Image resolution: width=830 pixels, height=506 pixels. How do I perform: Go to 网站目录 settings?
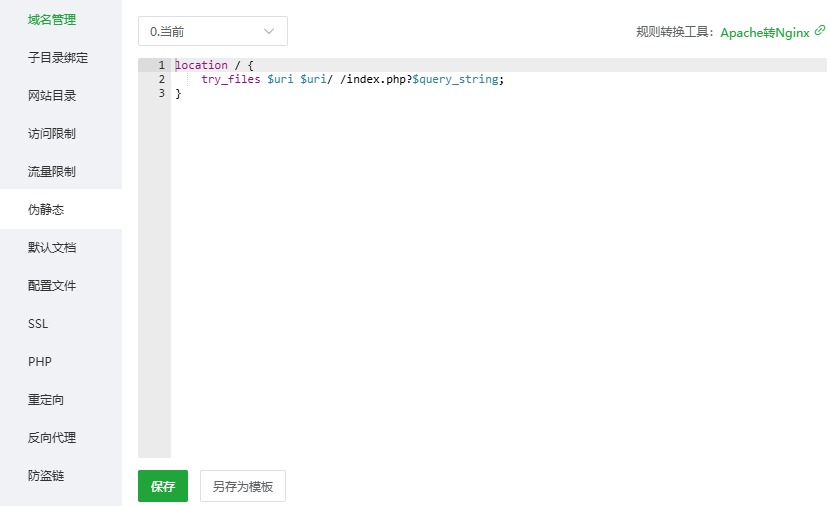(x=52, y=95)
